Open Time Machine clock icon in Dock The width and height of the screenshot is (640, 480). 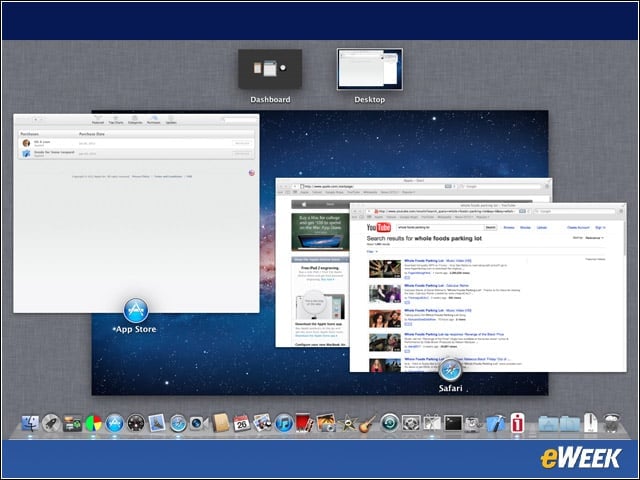(390, 424)
